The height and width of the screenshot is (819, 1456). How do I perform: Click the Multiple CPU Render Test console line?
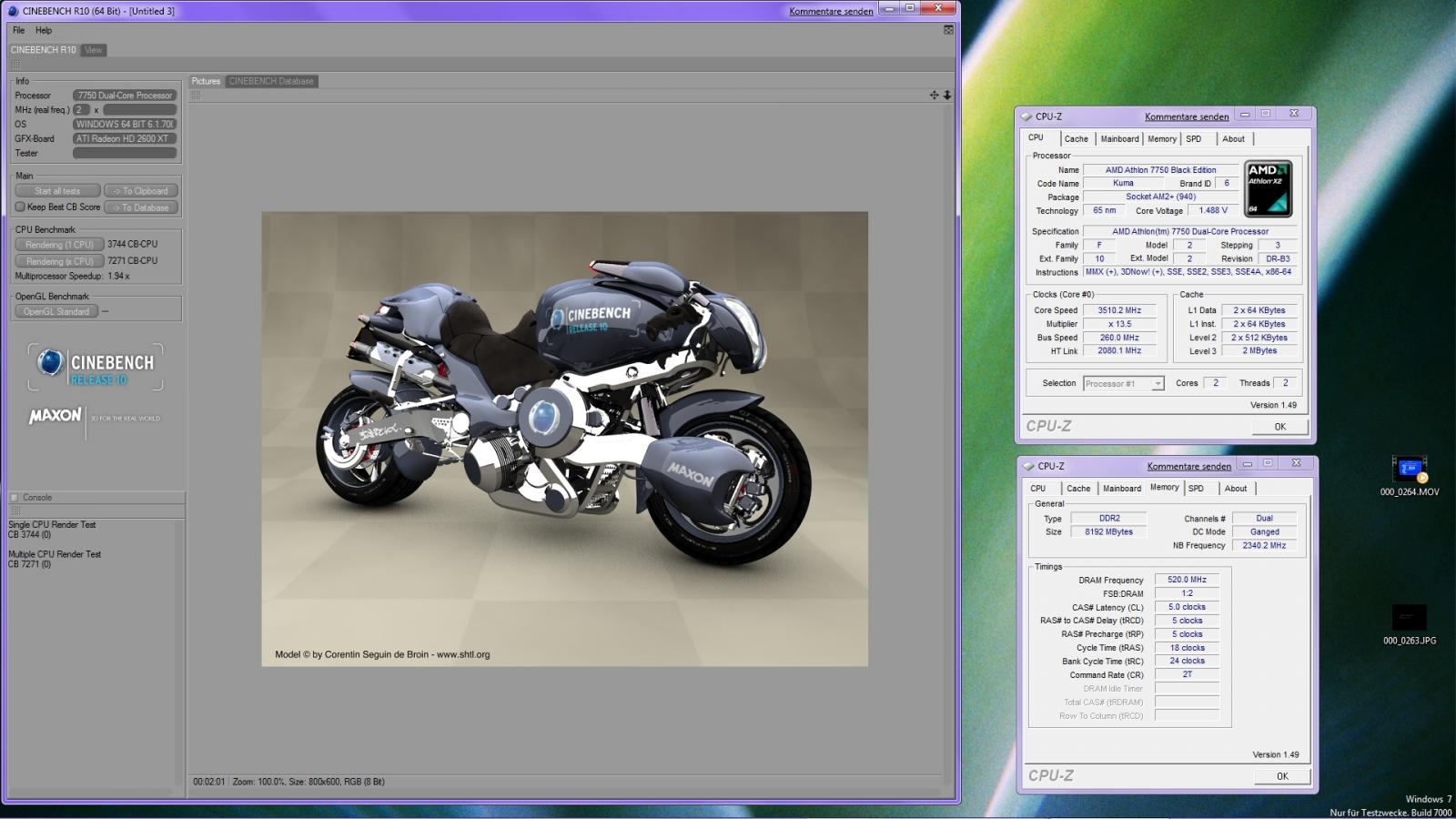(x=55, y=554)
